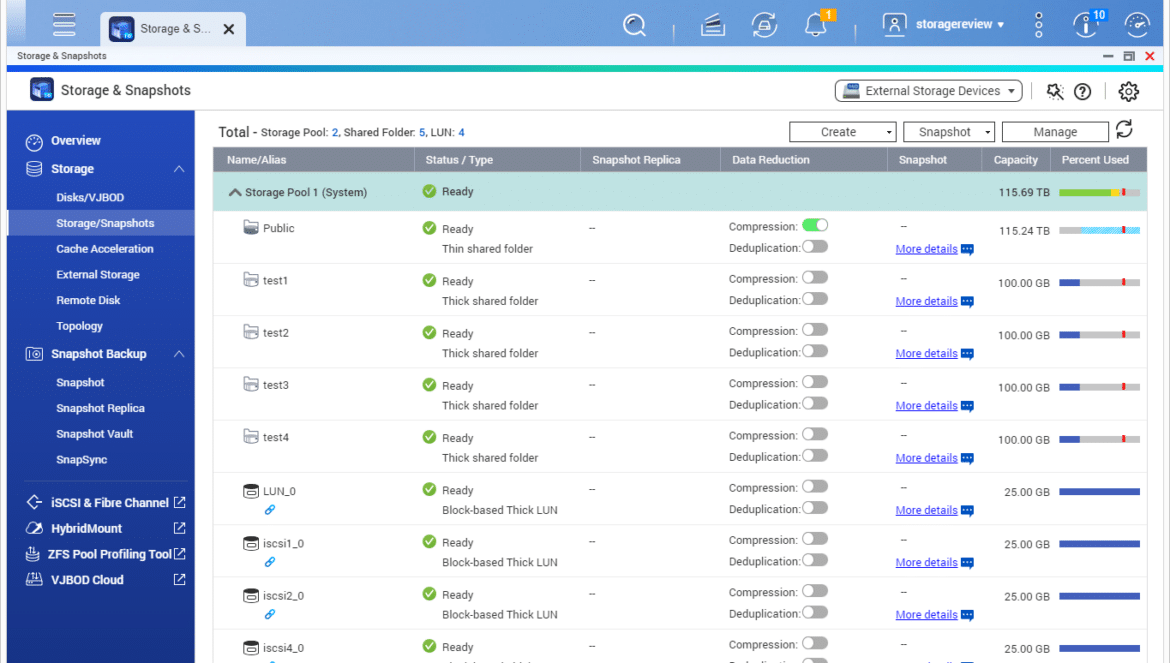Click the Public folder icon
Screen dimensions: 1170x663
(x=251, y=227)
